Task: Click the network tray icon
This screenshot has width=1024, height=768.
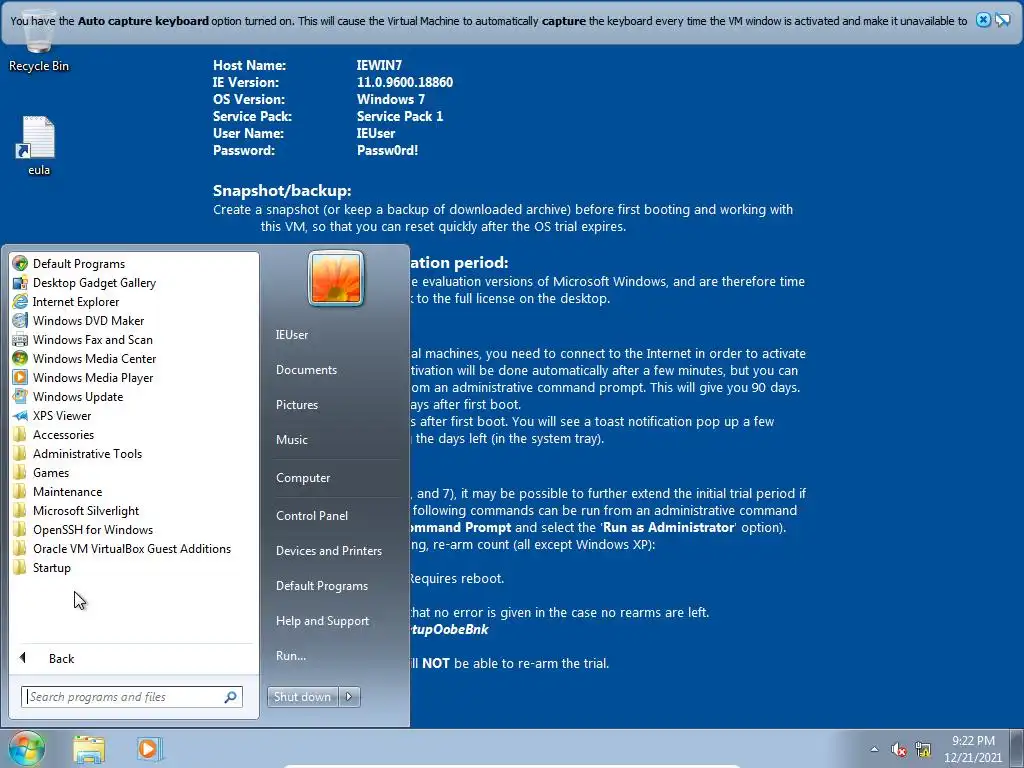Action: point(923,749)
